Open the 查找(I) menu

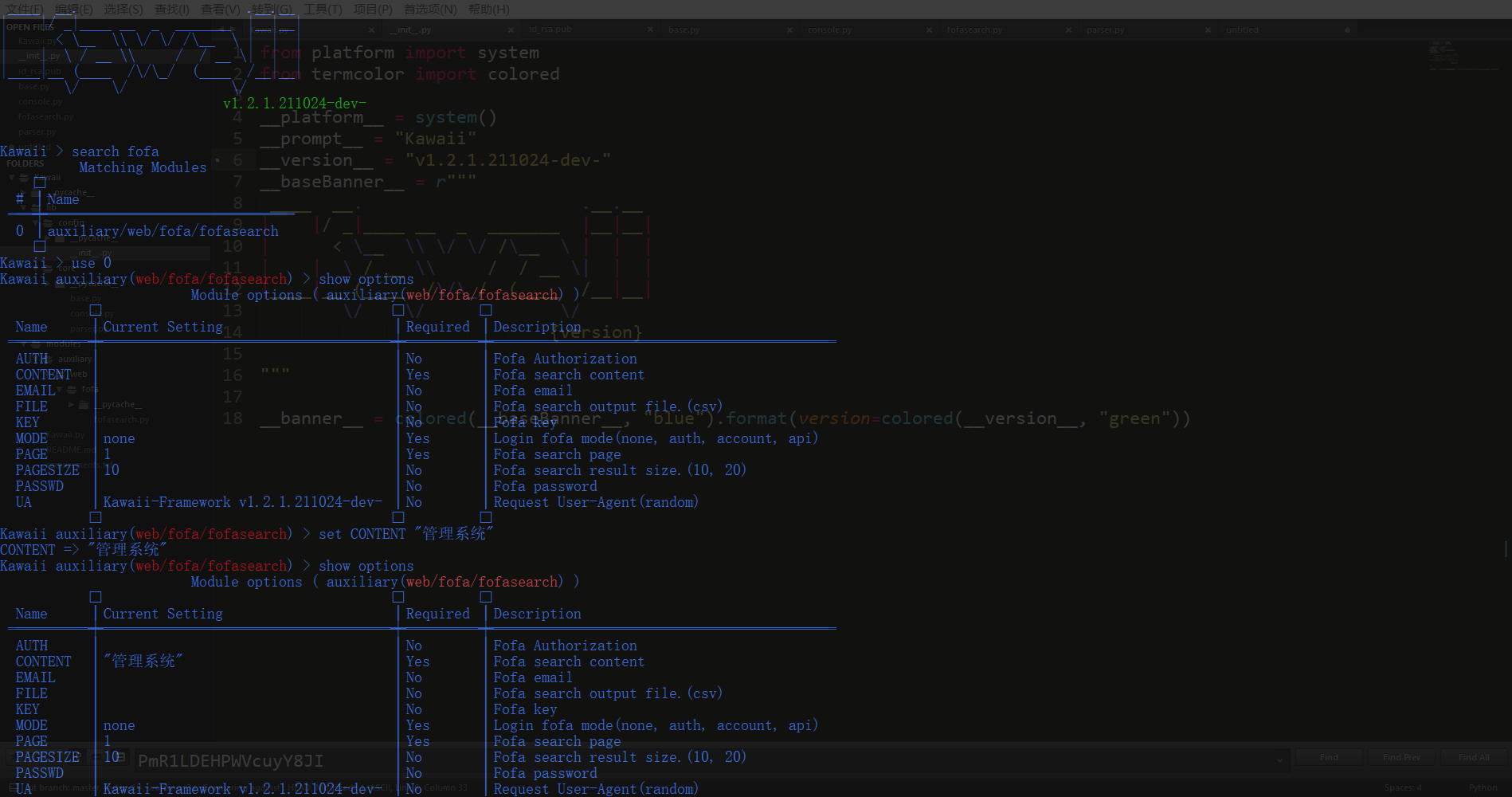(x=172, y=10)
